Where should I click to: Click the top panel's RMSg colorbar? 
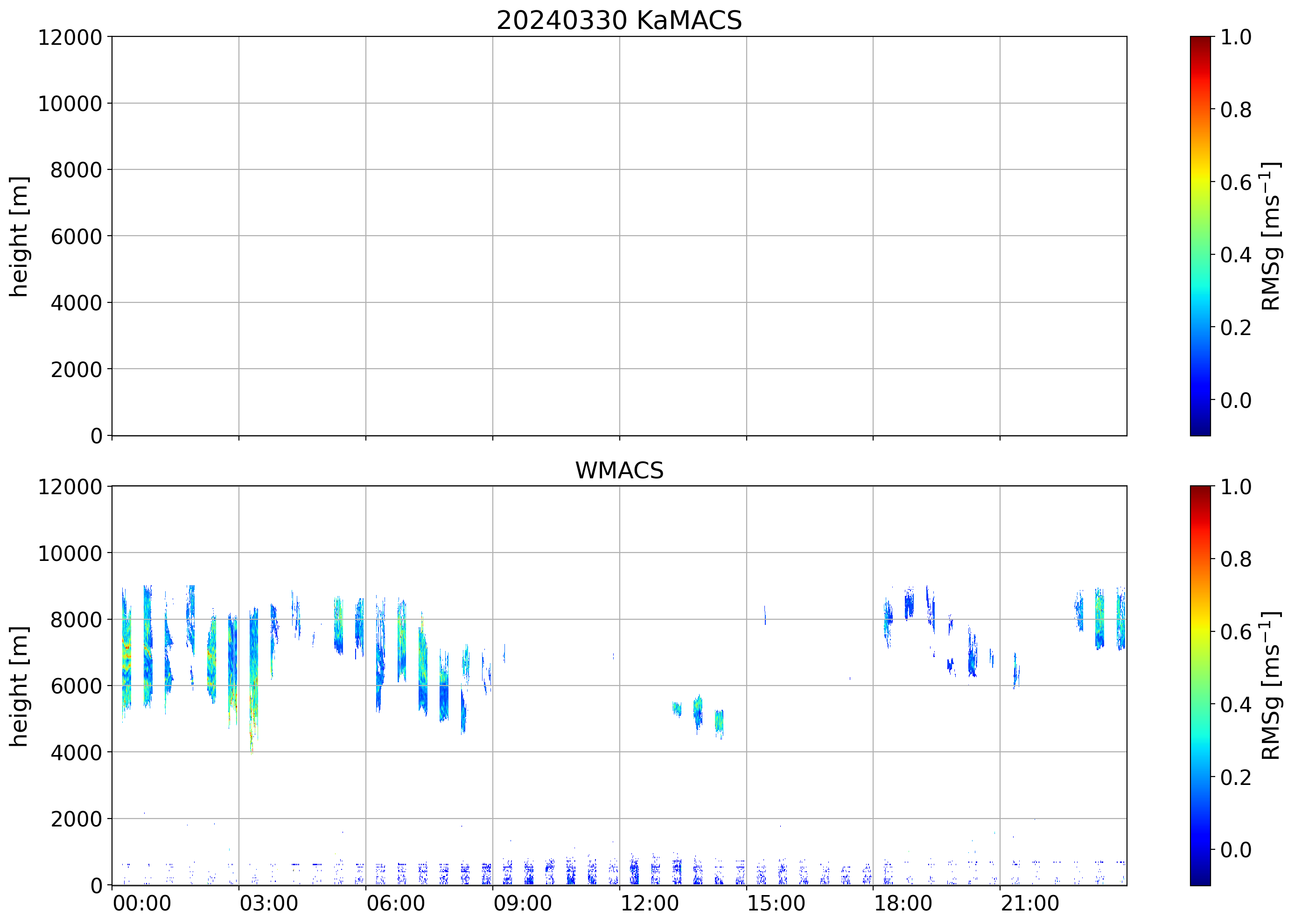[1200, 236]
